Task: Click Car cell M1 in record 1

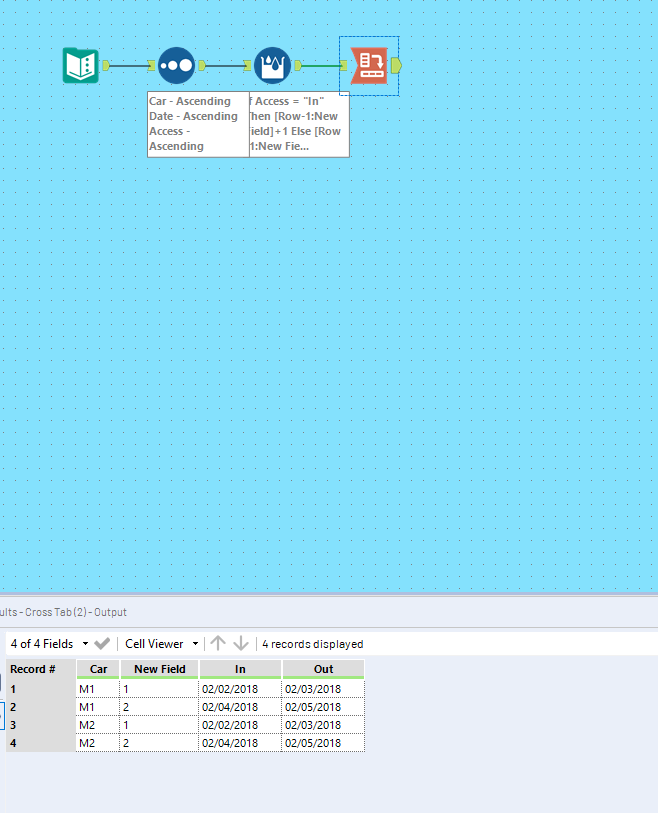Action: pos(98,689)
